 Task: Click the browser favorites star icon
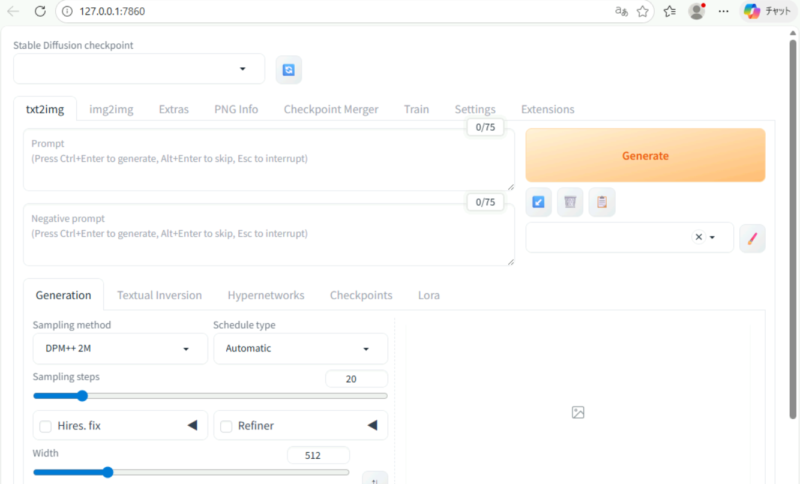click(643, 11)
